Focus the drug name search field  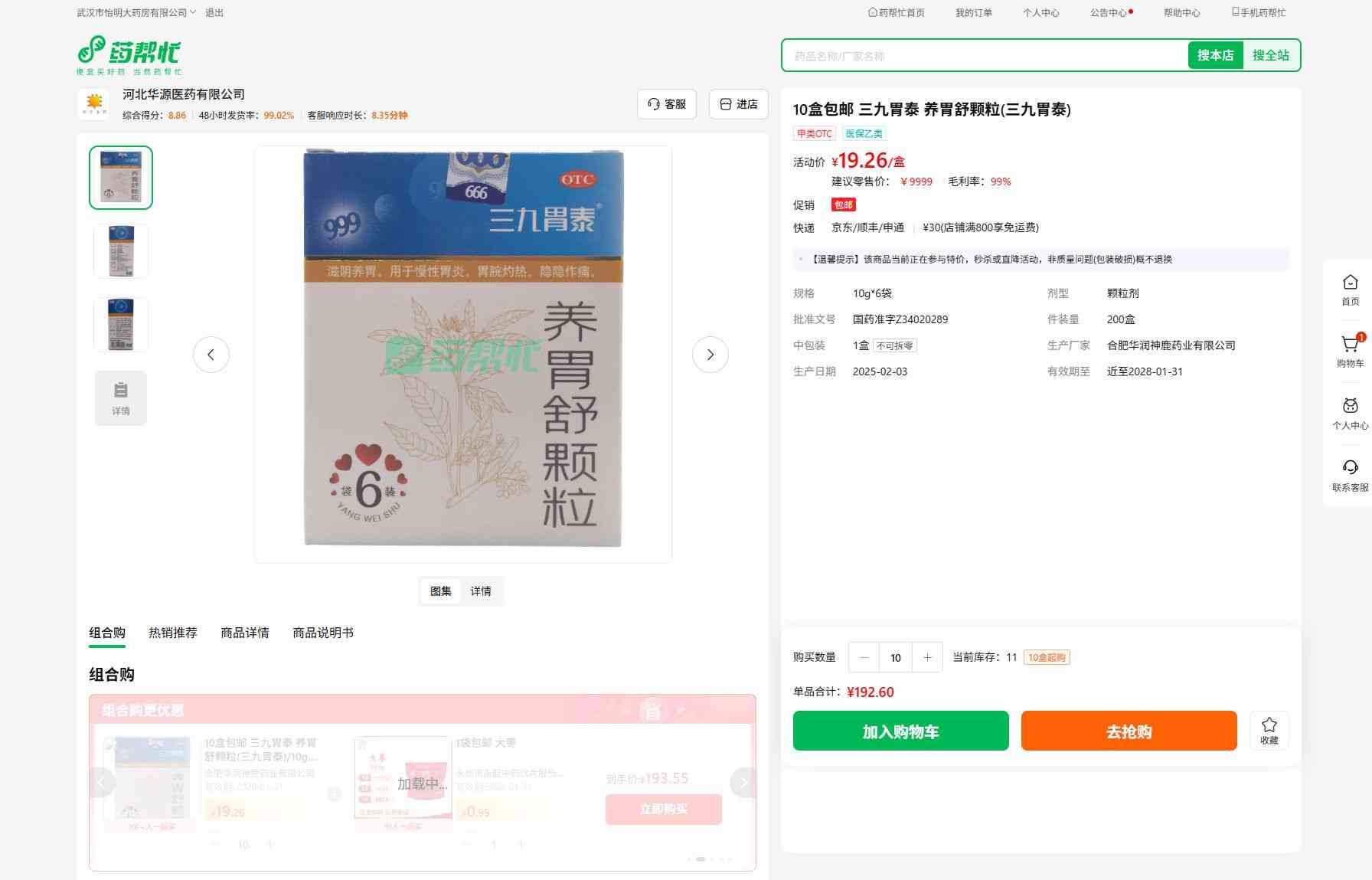984,56
